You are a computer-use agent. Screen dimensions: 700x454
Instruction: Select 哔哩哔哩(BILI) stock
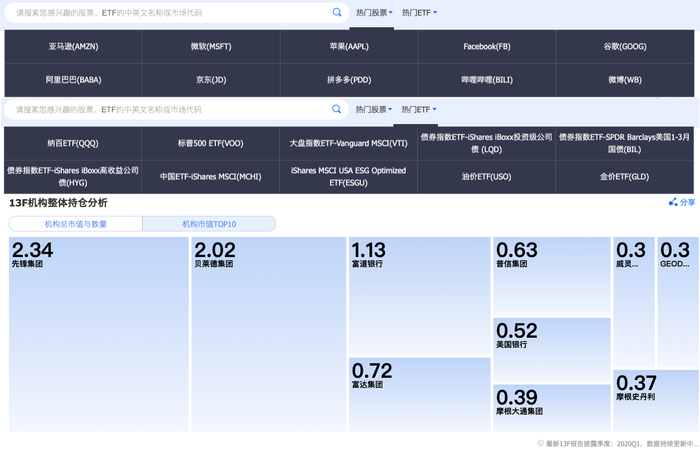487,80
